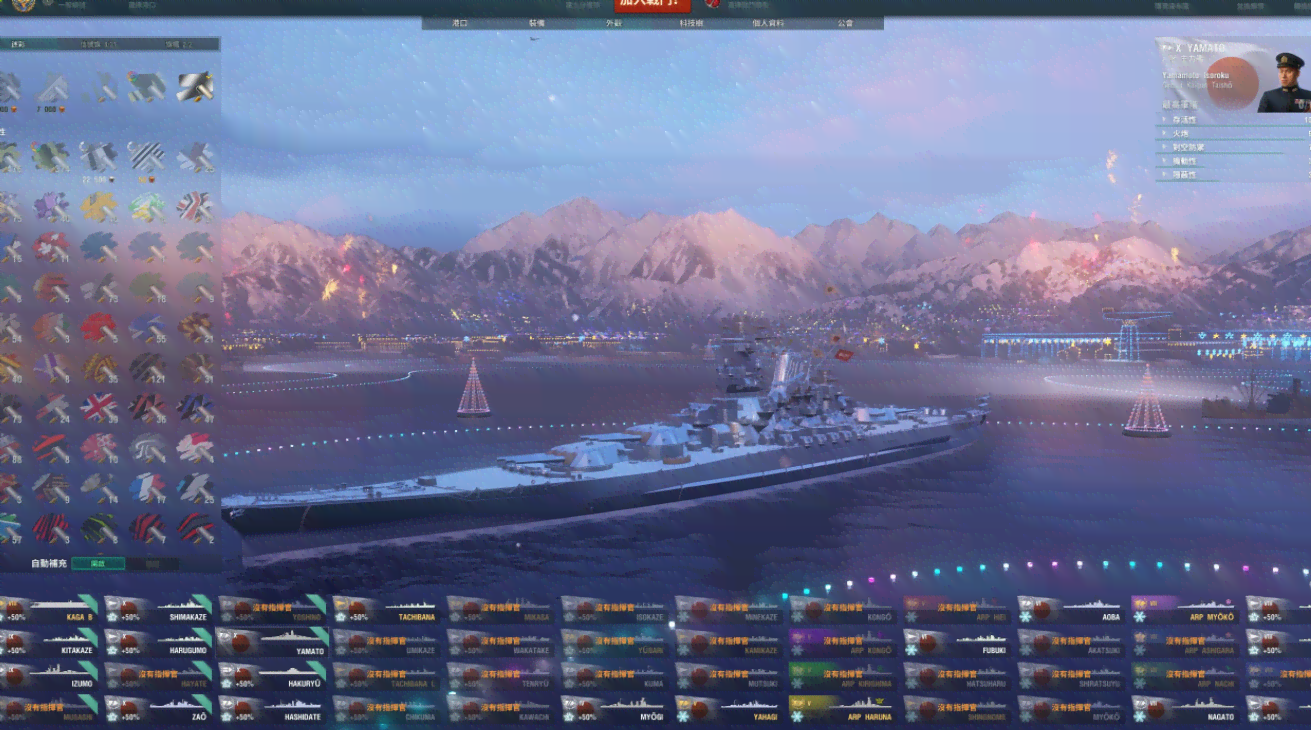Select the YAMATO ship in carousel
Viewport: 1311px width, 730px height.
[x=272, y=642]
